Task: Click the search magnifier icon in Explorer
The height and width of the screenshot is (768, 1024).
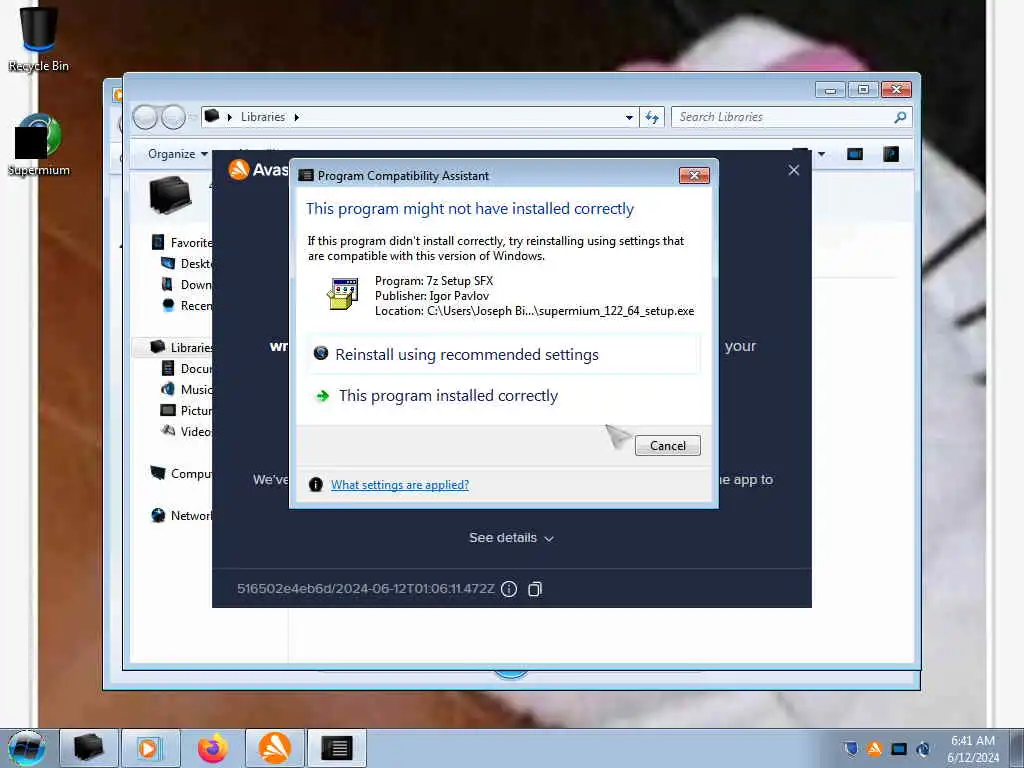Action: pyautogui.click(x=901, y=117)
